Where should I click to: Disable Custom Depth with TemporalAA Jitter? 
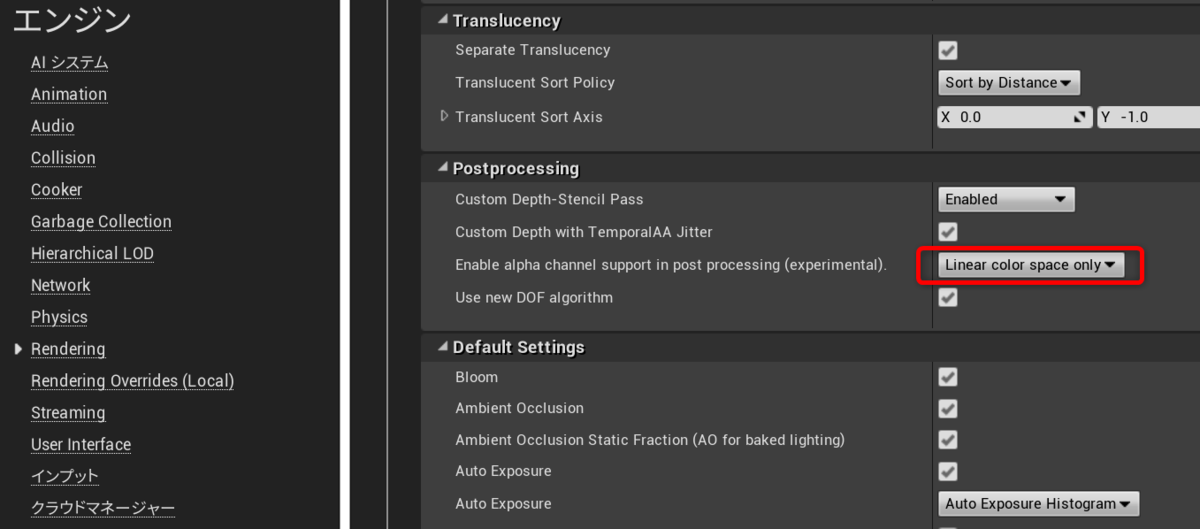click(x=947, y=232)
